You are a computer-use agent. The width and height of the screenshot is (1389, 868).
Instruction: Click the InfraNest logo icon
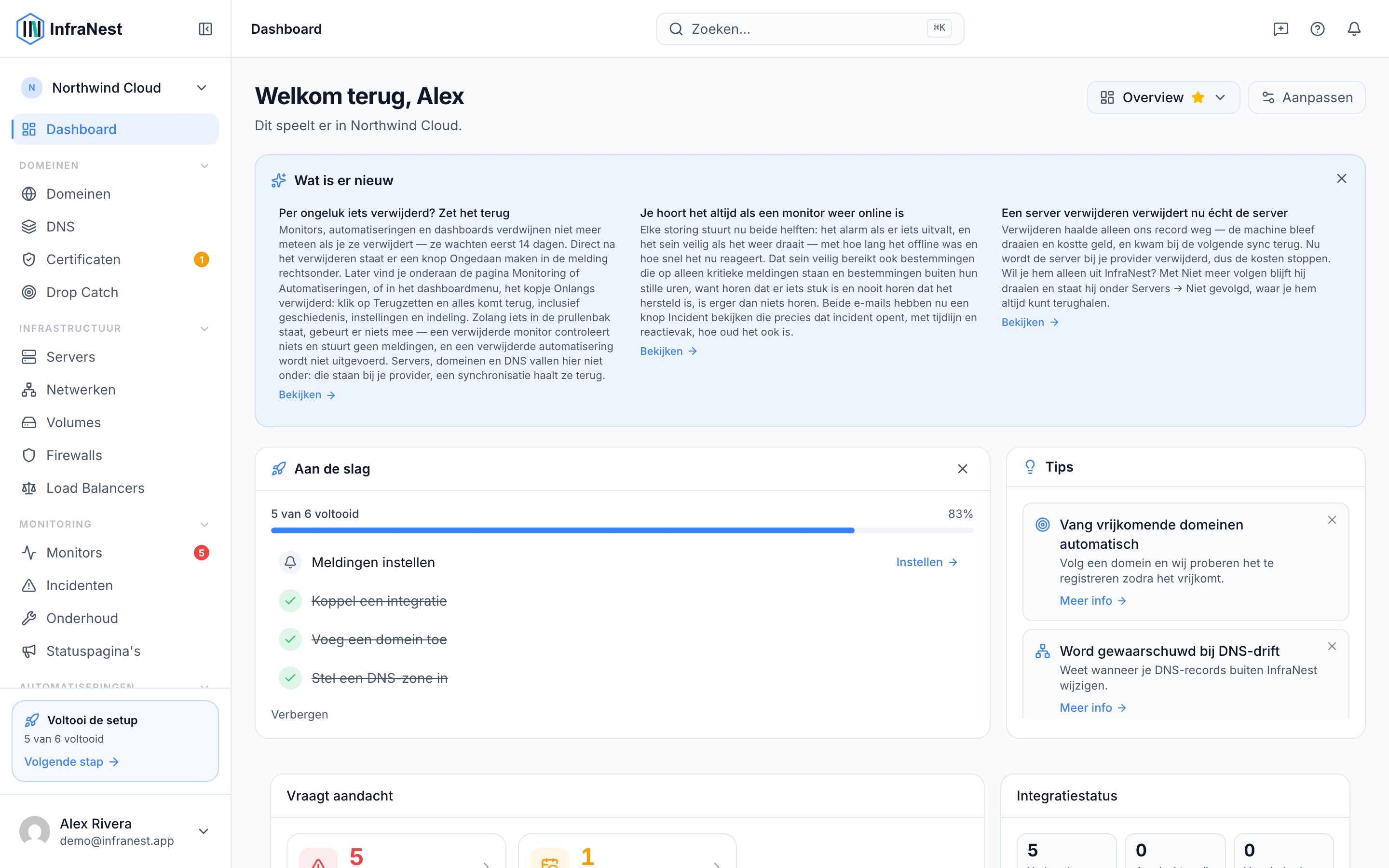click(x=30, y=29)
